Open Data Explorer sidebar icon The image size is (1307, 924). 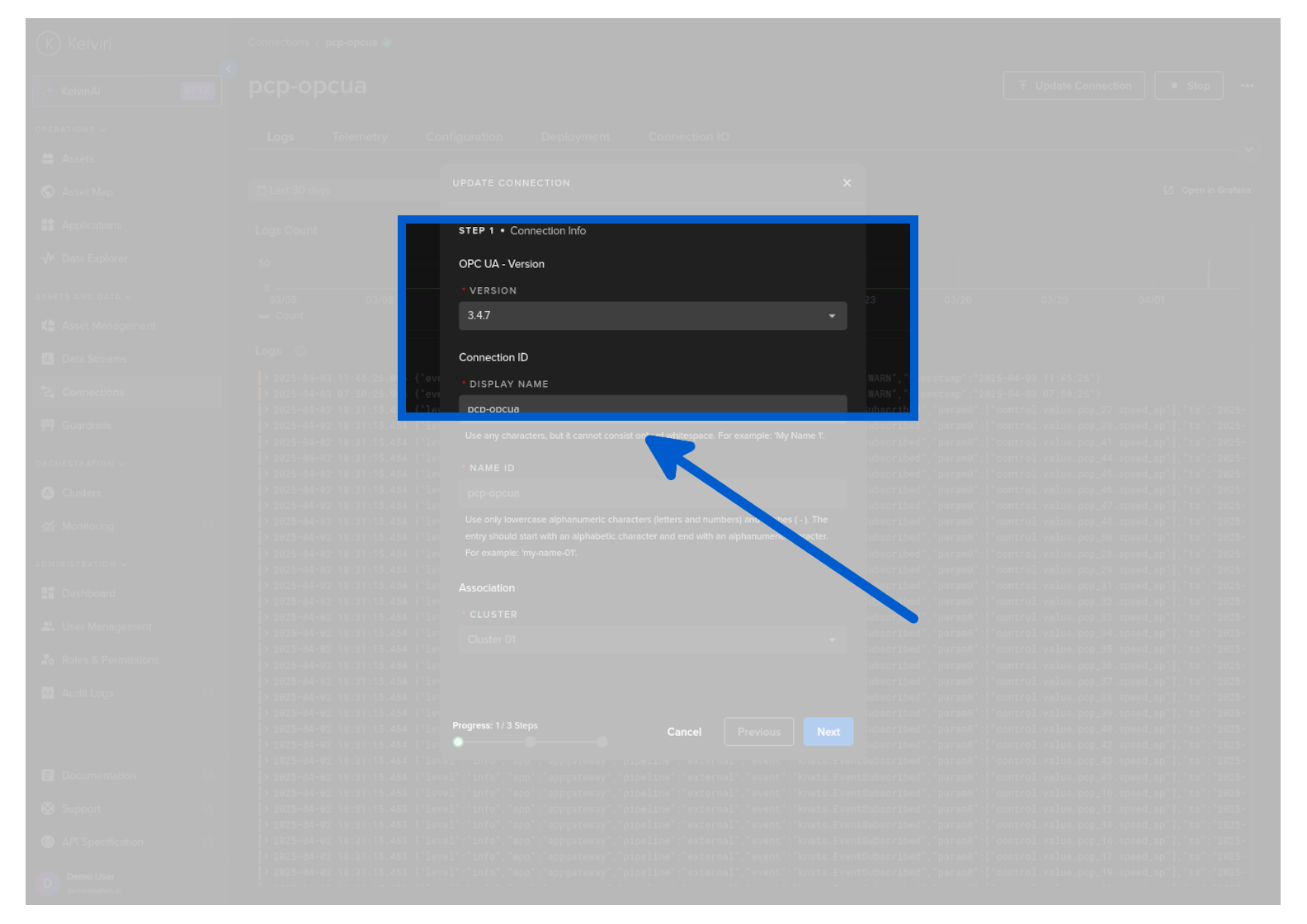[48, 258]
